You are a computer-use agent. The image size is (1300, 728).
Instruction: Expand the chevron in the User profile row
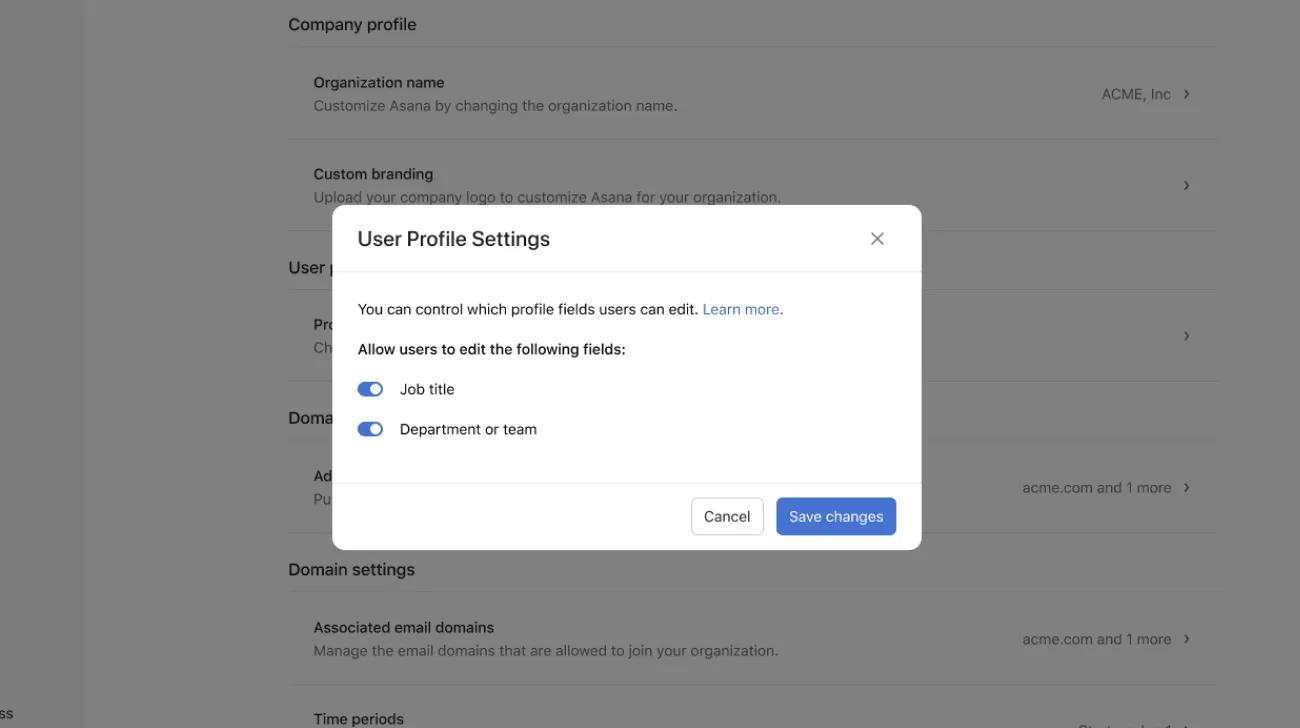coord(1186,335)
